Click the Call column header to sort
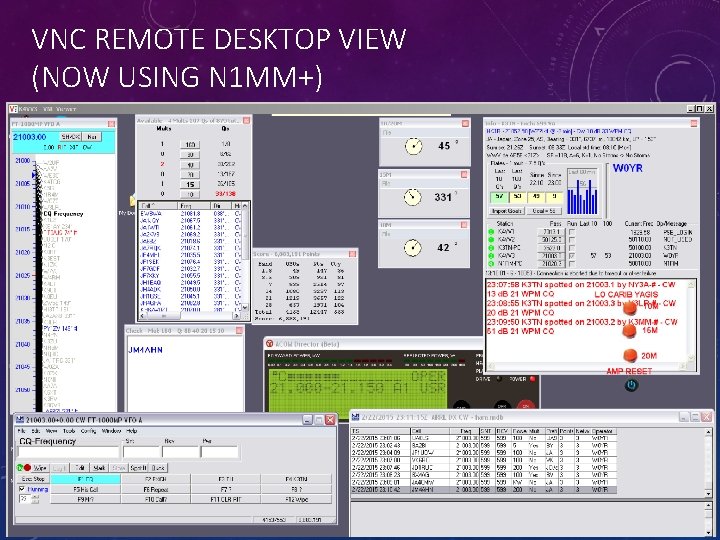The width and height of the screenshot is (720, 540). pyautogui.click(x=158, y=206)
